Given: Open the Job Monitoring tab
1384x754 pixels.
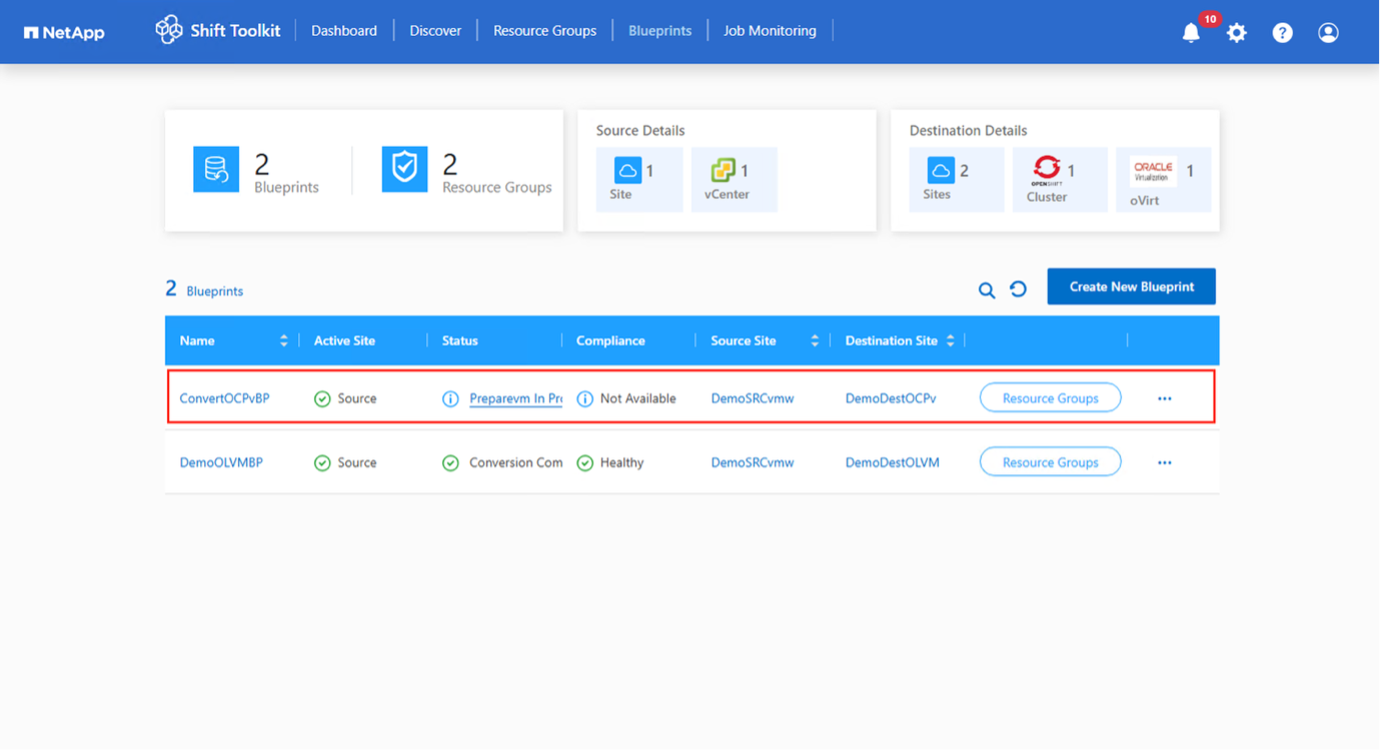Looking at the screenshot, I should 769,31.
